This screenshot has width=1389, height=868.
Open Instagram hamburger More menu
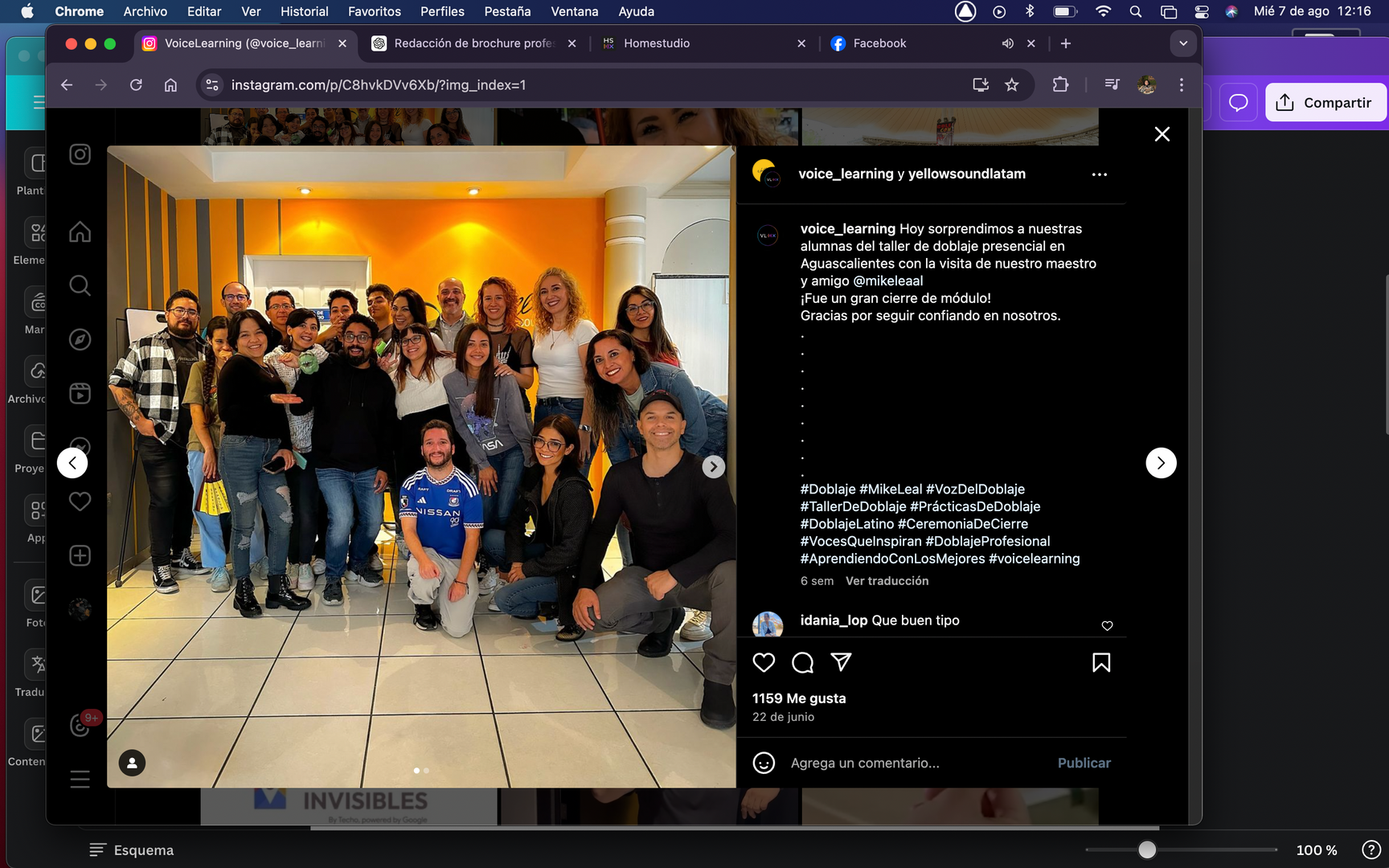(80, 779)
